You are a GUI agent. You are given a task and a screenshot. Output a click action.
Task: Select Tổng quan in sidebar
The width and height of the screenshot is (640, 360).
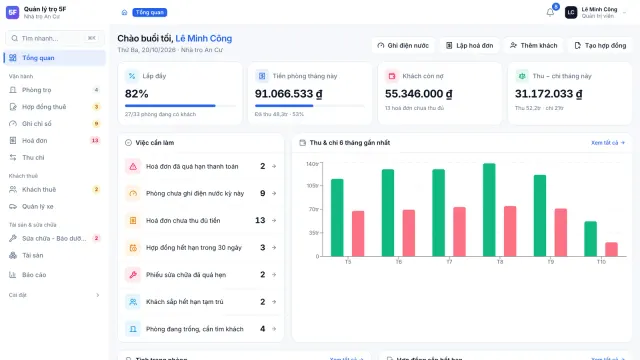(x=55, y=58)
